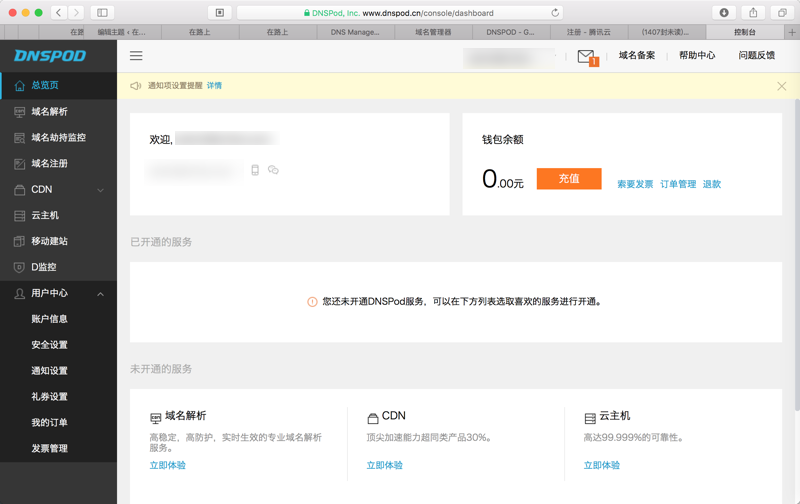The image size is (800, 504).
Task: Switch to the DNSPOD - G... tab
Action: [511, 32]
